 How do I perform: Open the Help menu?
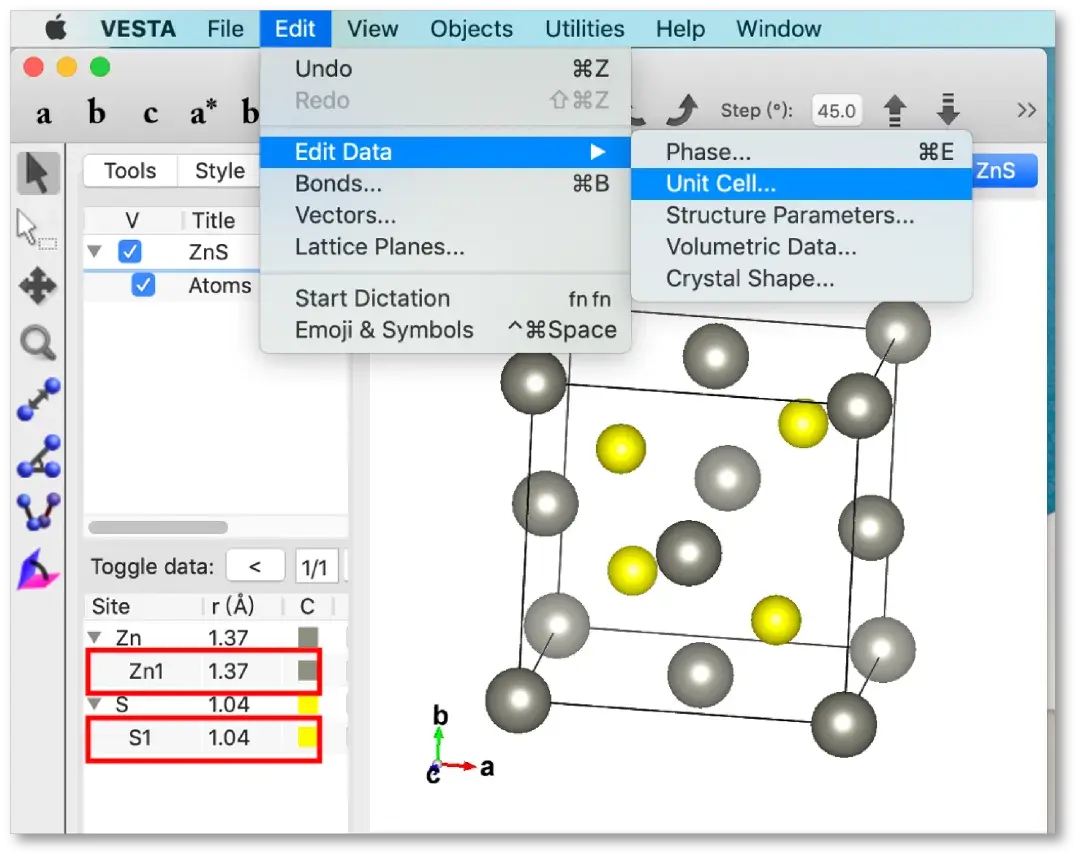click(x=681, y=29)
